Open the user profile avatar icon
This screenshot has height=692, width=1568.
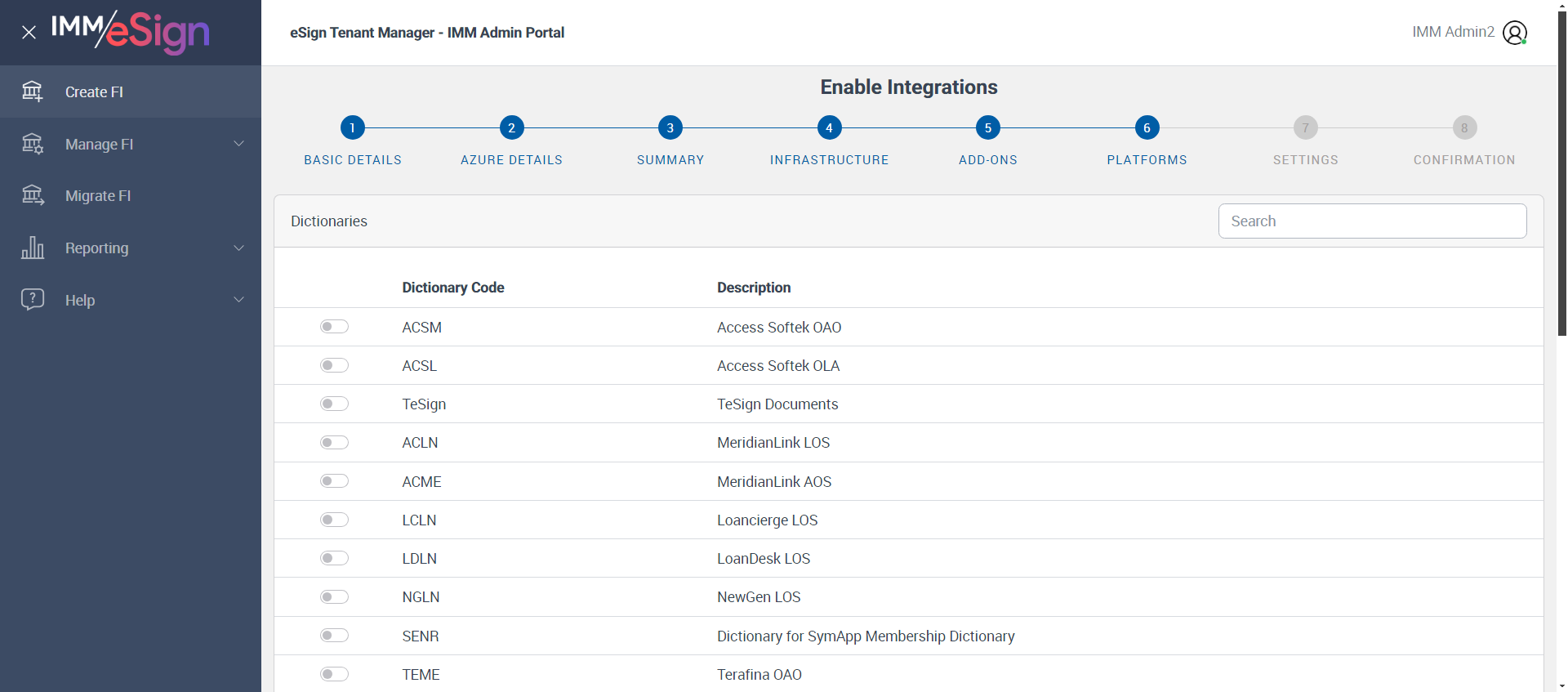point(1515,33)
